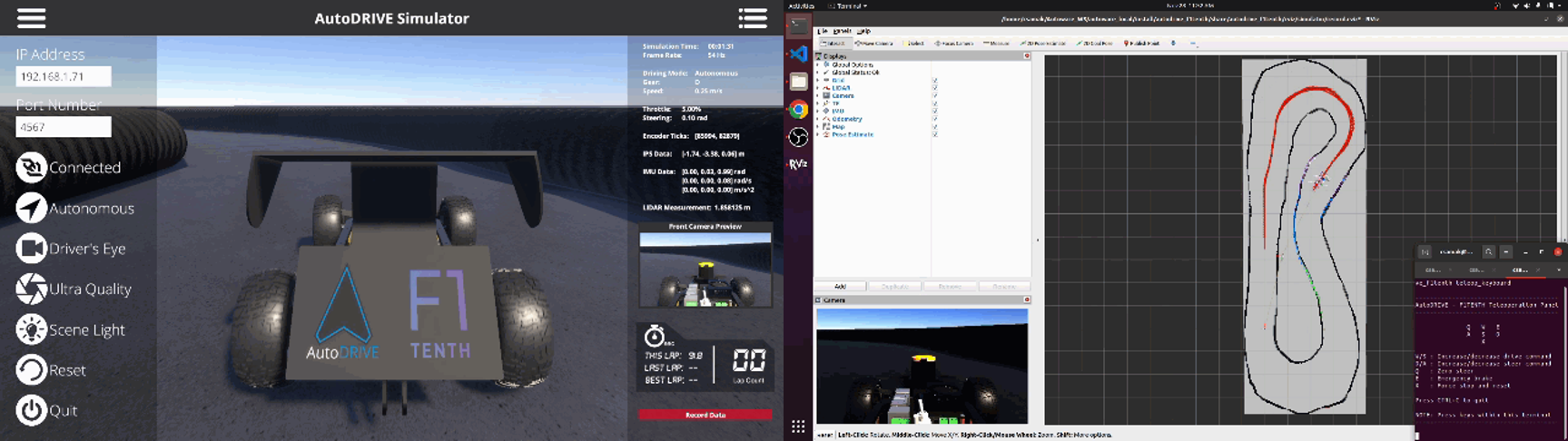This screenshot has height=441, width=1568.
Task: Select the Move Camera tool in RViz
Action: [873, 43]
